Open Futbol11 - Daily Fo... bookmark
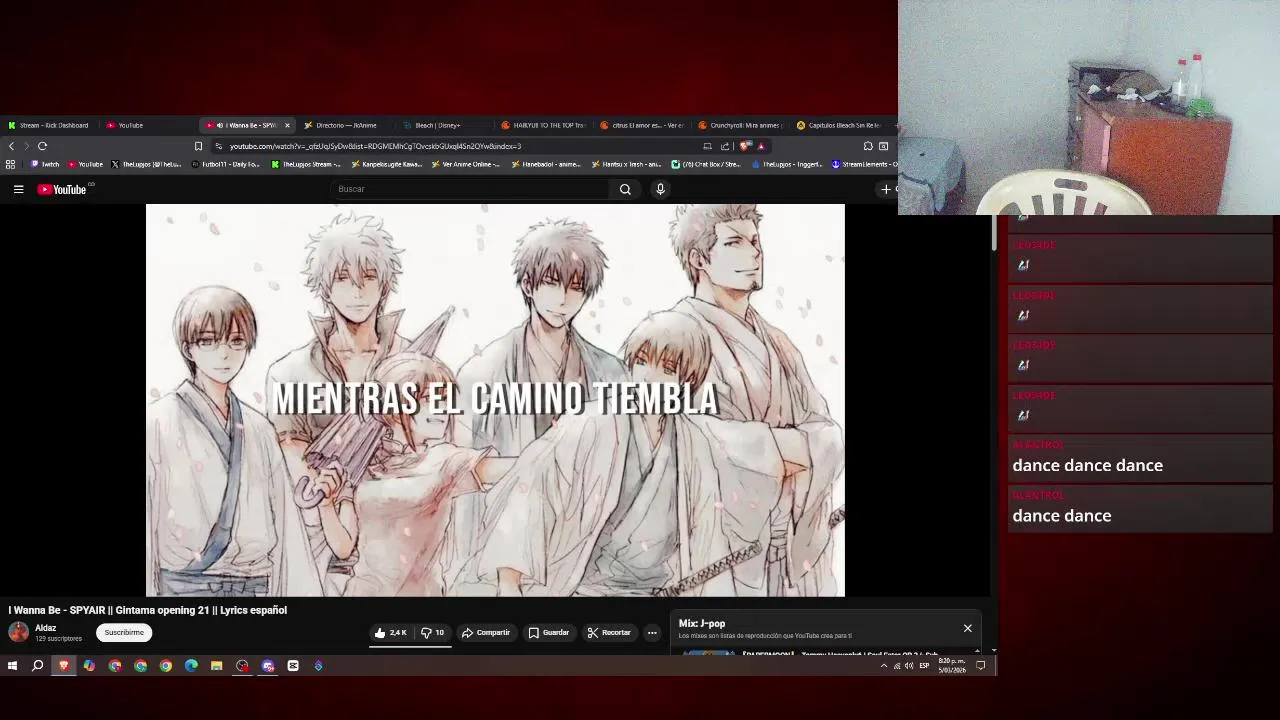1280x720 pixels. (225, 164)
